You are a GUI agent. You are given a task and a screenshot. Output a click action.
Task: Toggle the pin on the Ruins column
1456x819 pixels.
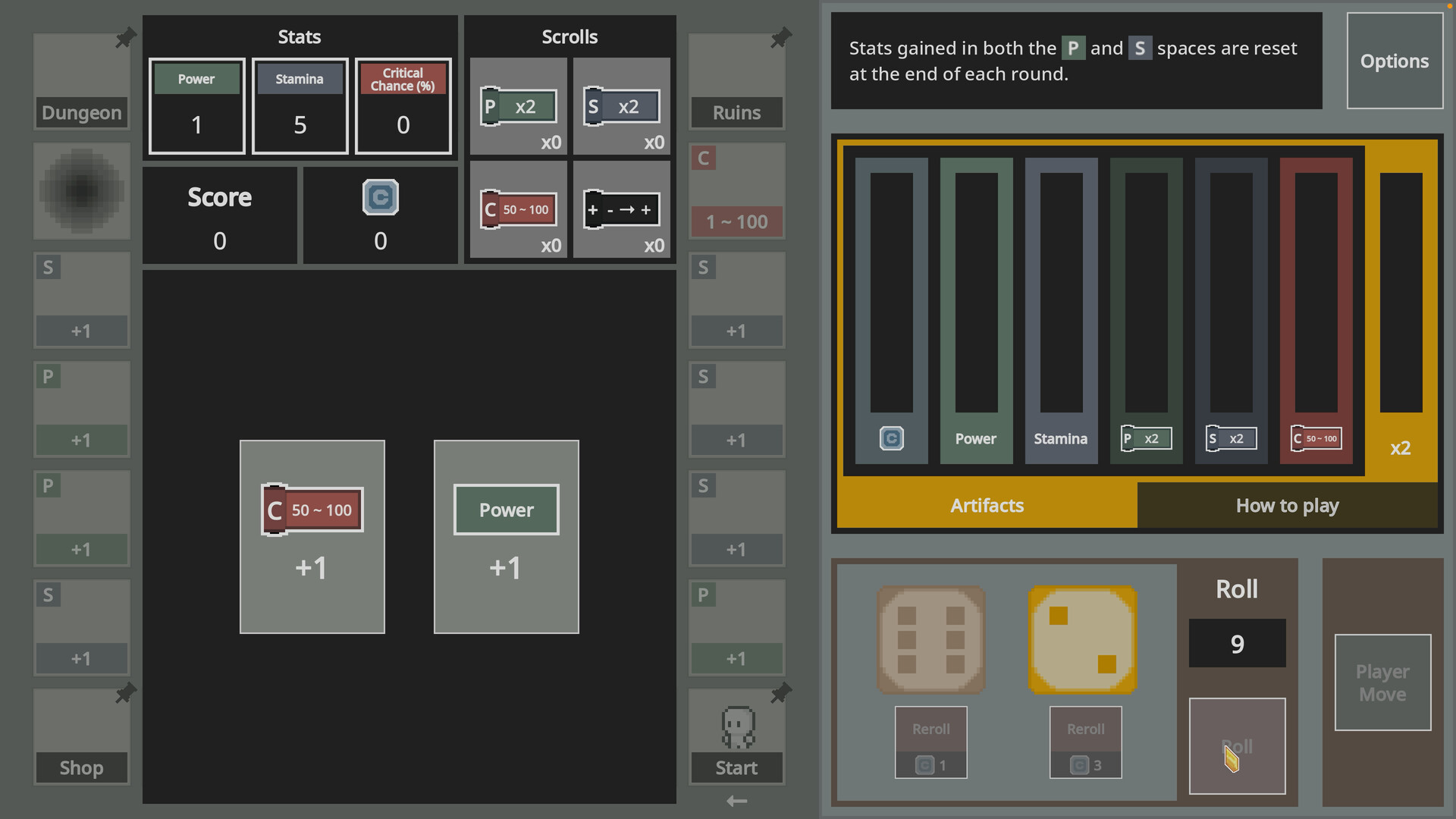click(x=780, y=36)
